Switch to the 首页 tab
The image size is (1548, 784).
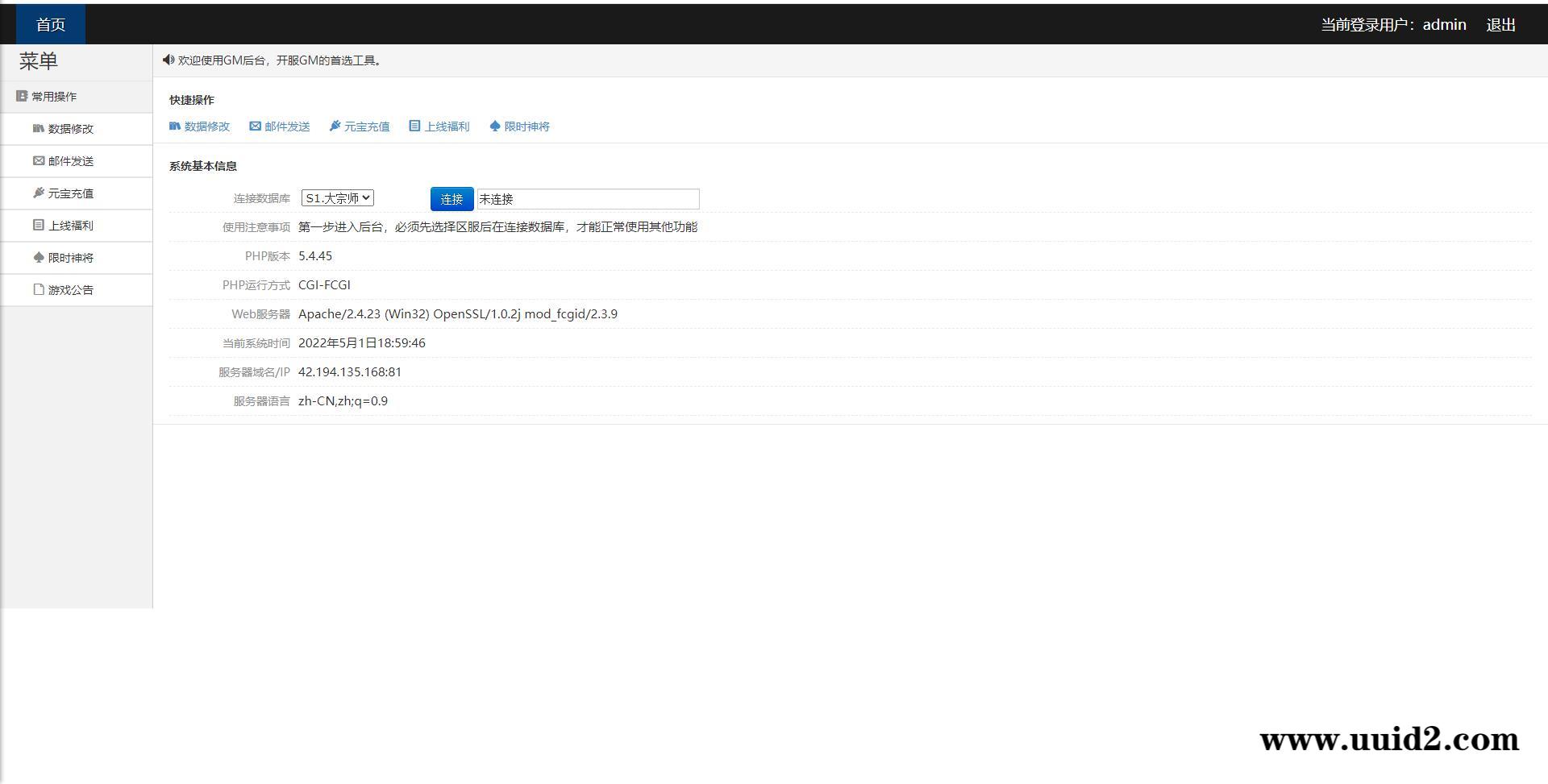coord(50,25)
